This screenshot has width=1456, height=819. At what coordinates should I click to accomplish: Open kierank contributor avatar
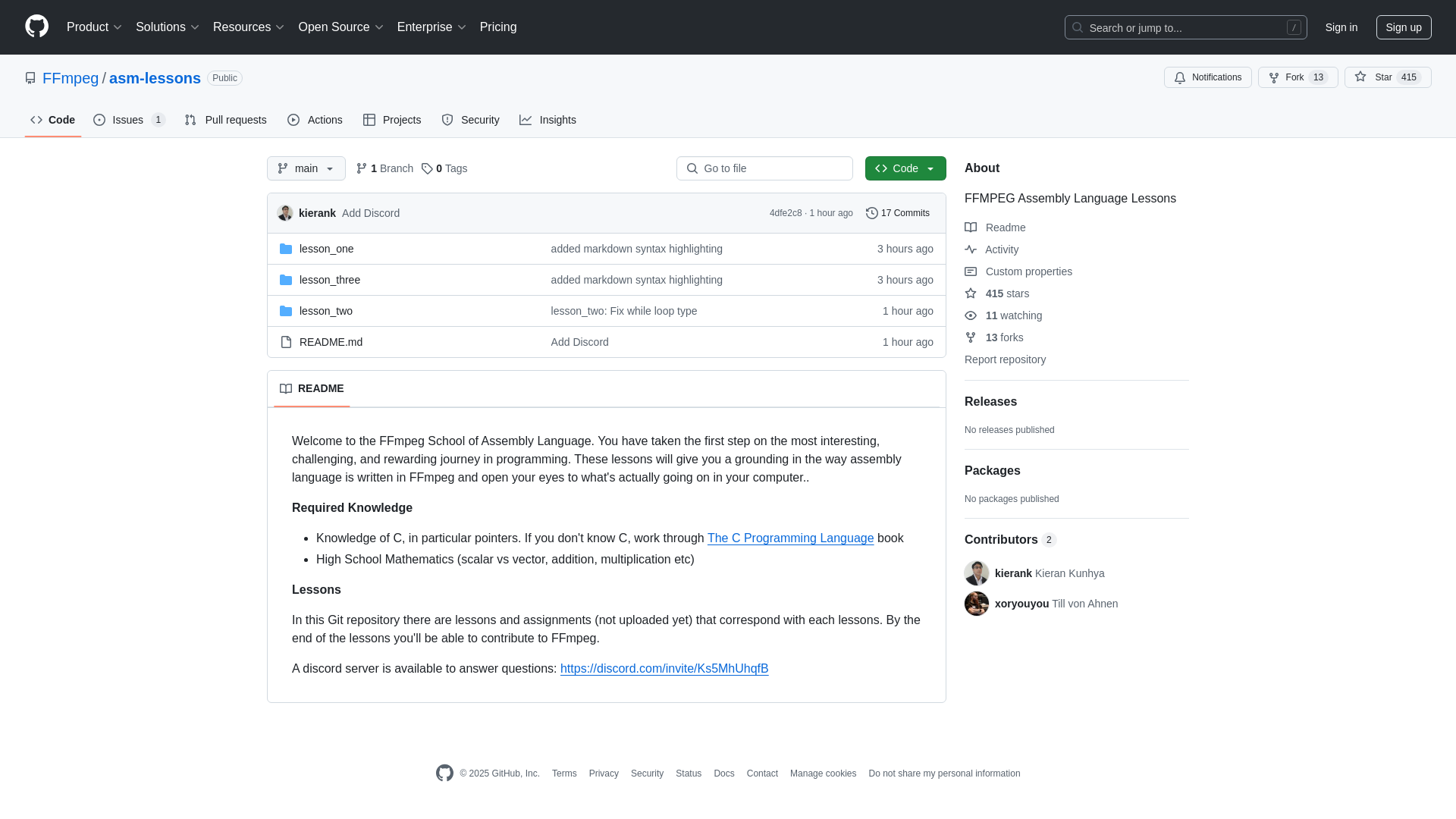pyautogui.click(x=977, y=573)
